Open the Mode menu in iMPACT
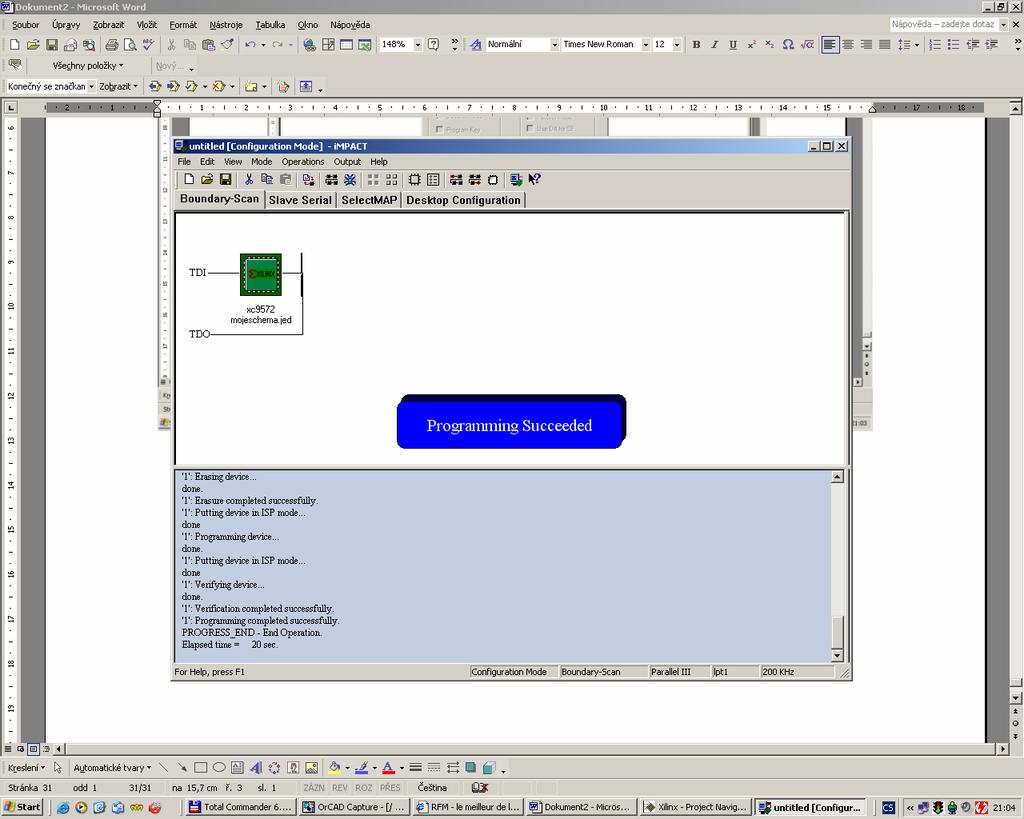Screen dimensions: 1024x819 point(261,162)
